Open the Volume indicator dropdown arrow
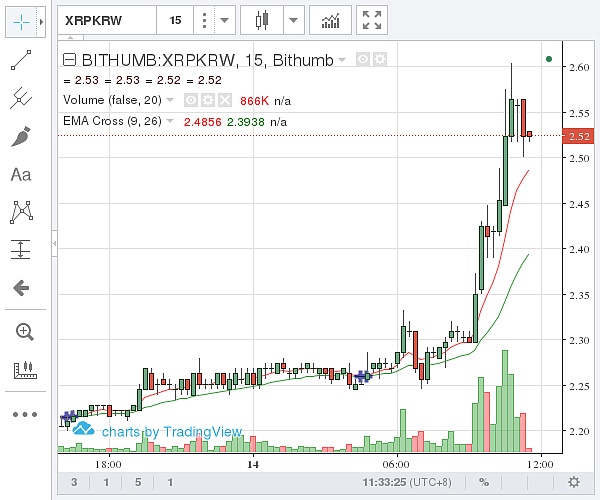 [x=170, y=100]
